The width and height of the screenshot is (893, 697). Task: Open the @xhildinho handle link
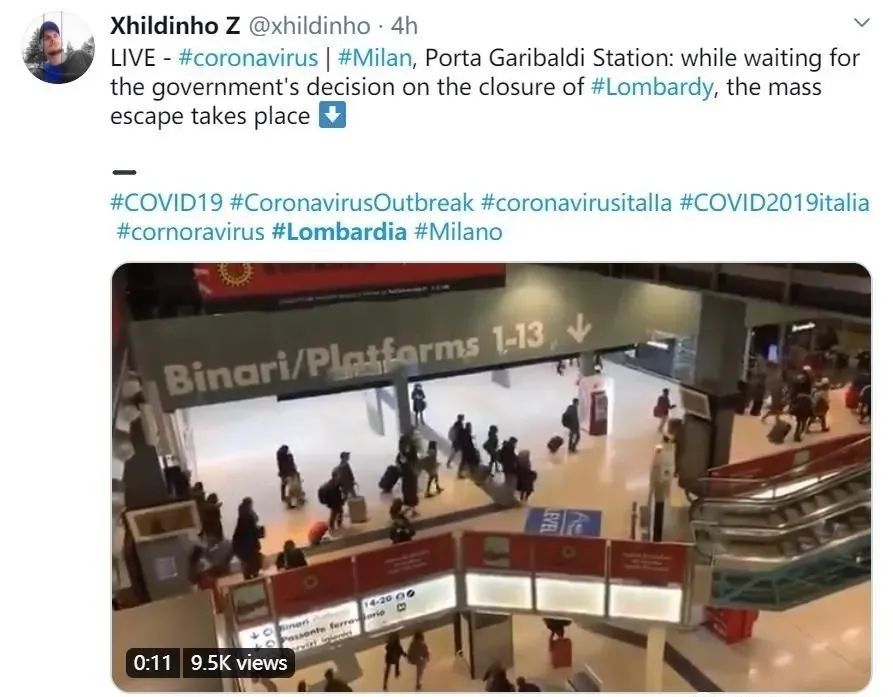pyautogui.click(x=310, y=26)
